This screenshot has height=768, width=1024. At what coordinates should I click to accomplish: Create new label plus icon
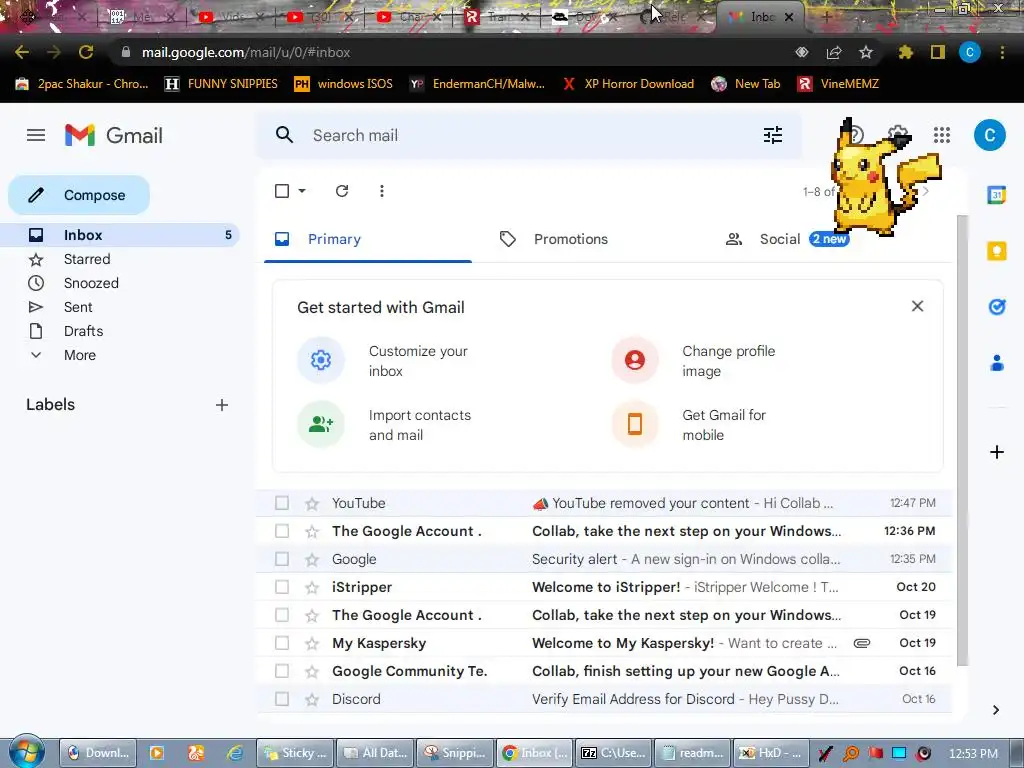tap(222, 405)
